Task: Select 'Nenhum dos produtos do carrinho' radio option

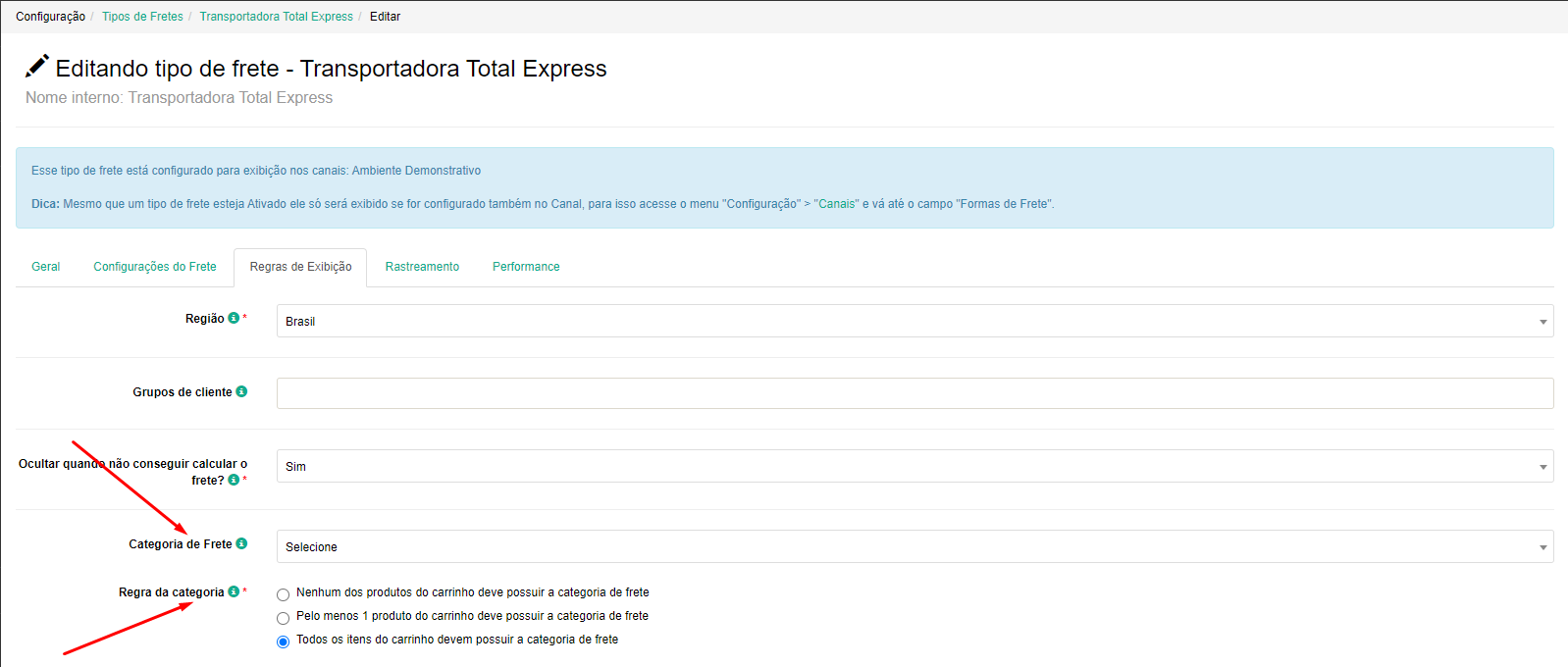Action: tap(284, 594)
